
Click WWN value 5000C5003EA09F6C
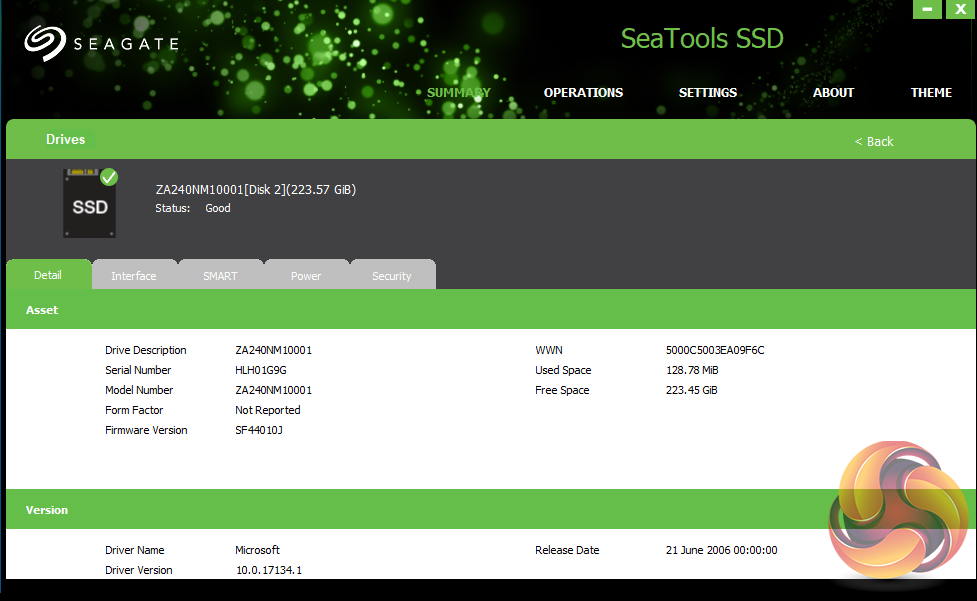(x=715, y=350)
